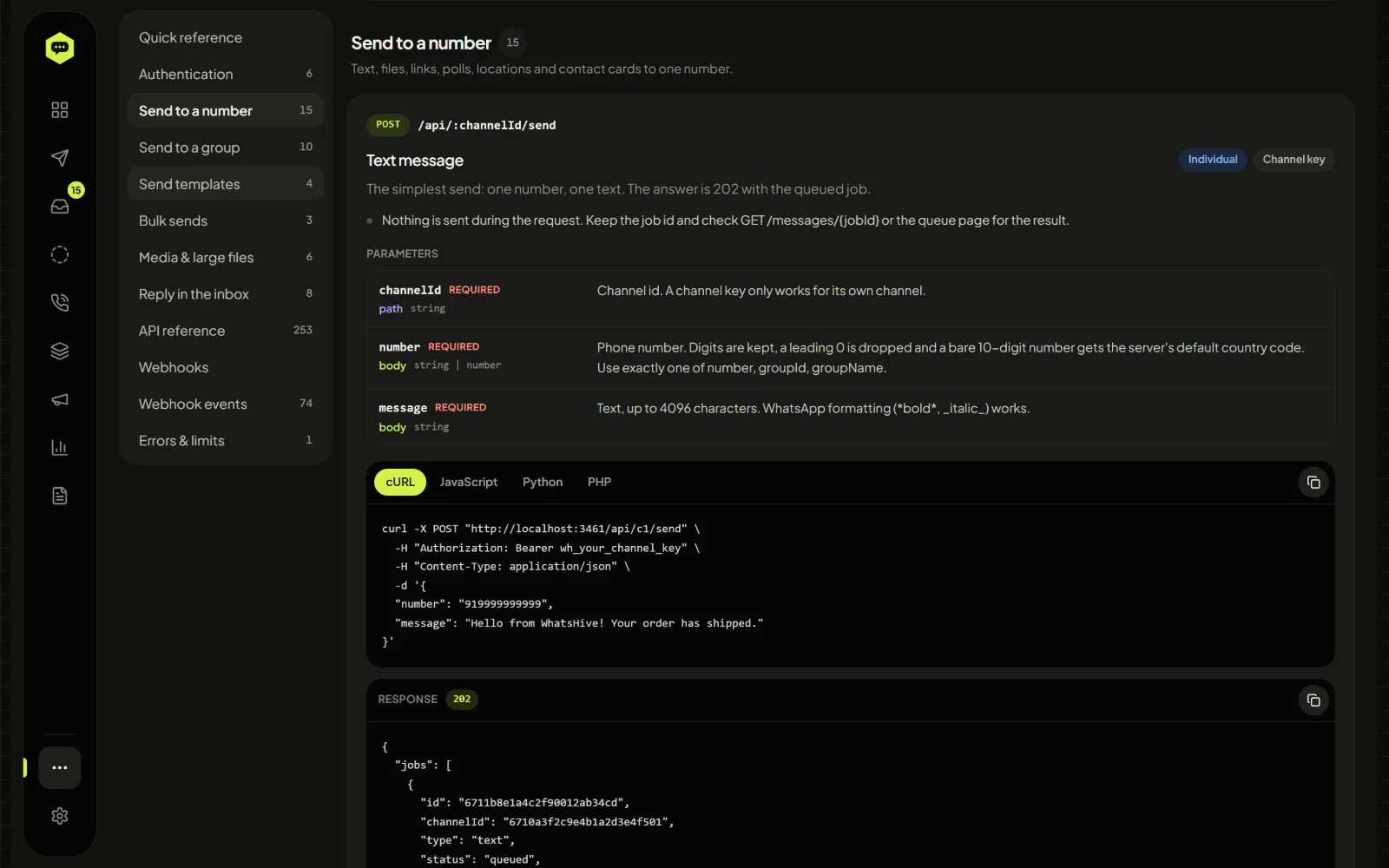The width and height of the screenshot is (1389, 868).
Task: Open the megaphone campaigns icon
Action: tap(60, 399)
